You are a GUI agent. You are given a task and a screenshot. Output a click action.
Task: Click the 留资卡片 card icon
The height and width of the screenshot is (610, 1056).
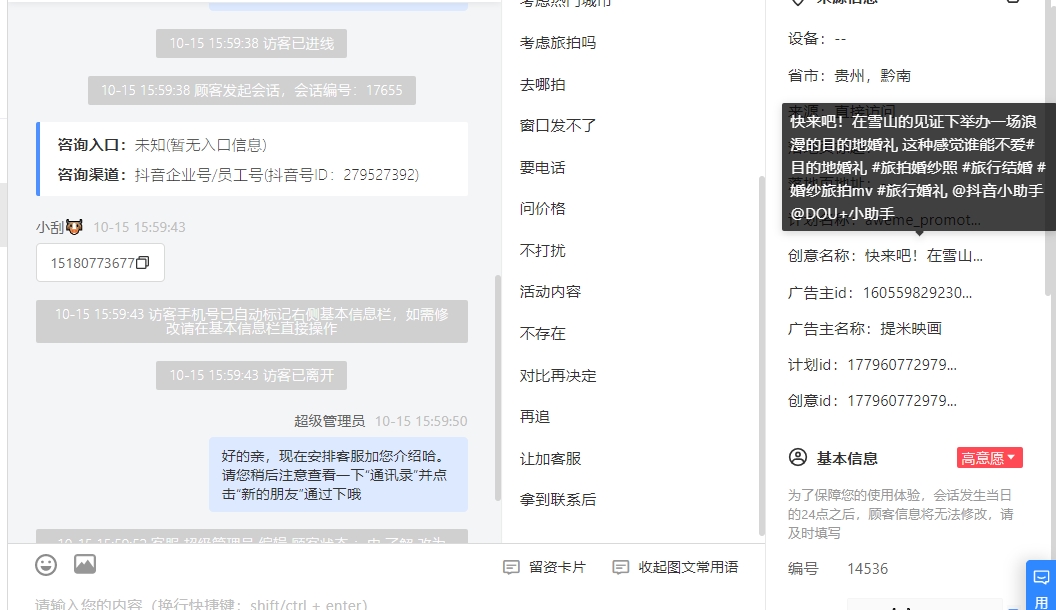point(511,568)
